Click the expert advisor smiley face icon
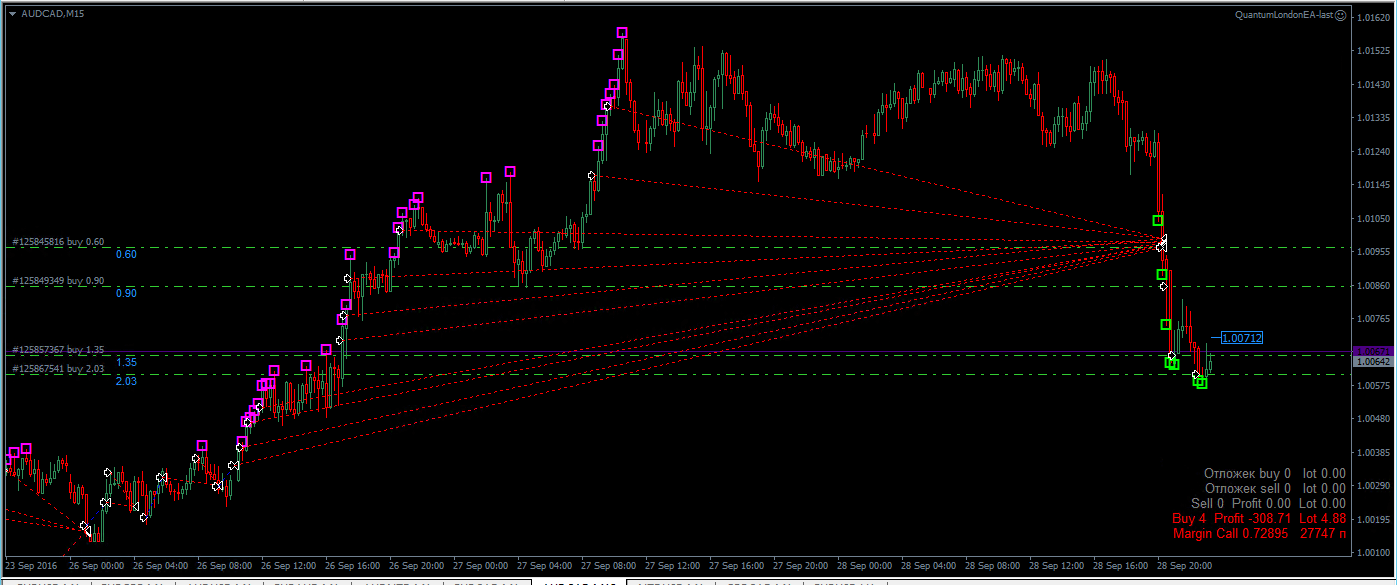This screenshot has height=585, width=1397. [1340, 15]
